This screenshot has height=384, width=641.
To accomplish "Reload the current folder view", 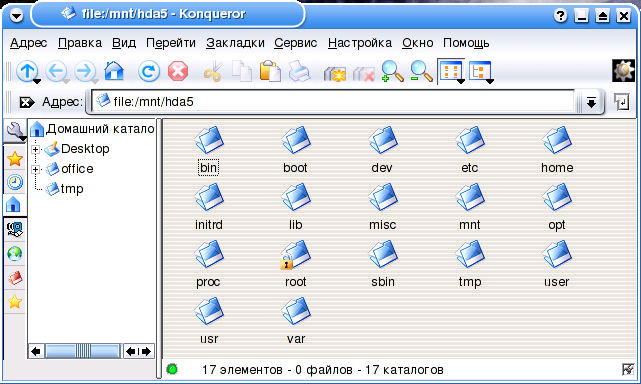I will click(148, 71).
